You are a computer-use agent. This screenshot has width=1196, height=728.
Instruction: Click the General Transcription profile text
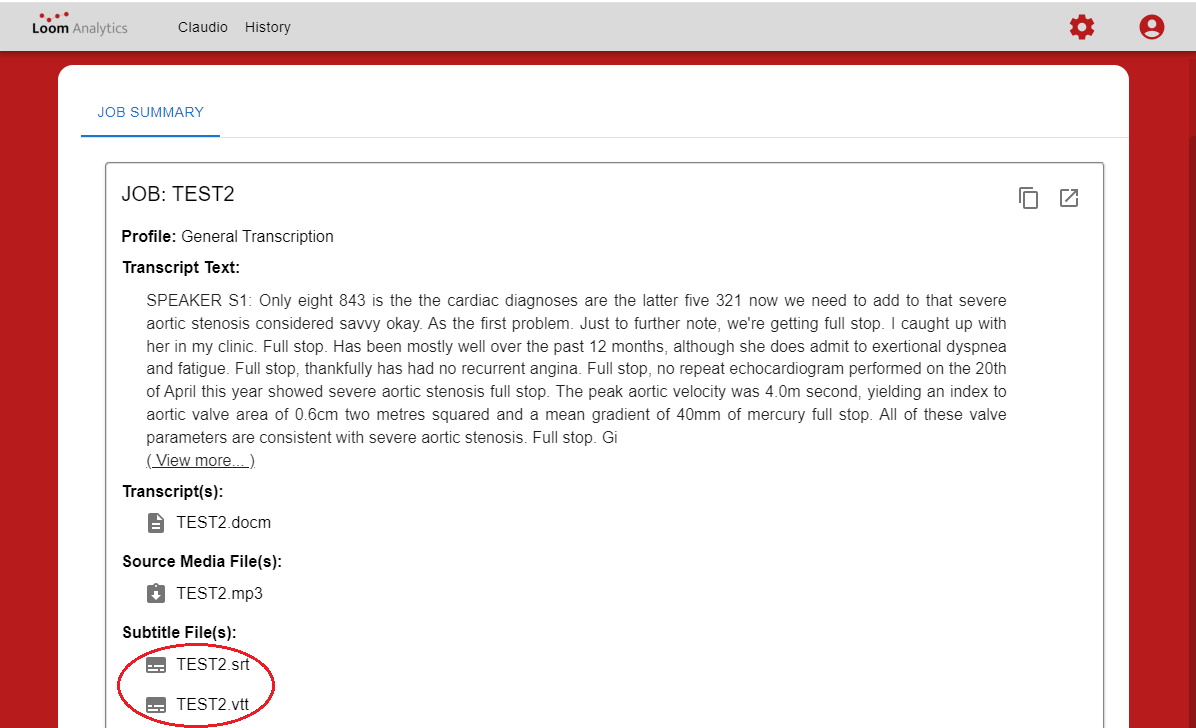[x=257, y=237]
